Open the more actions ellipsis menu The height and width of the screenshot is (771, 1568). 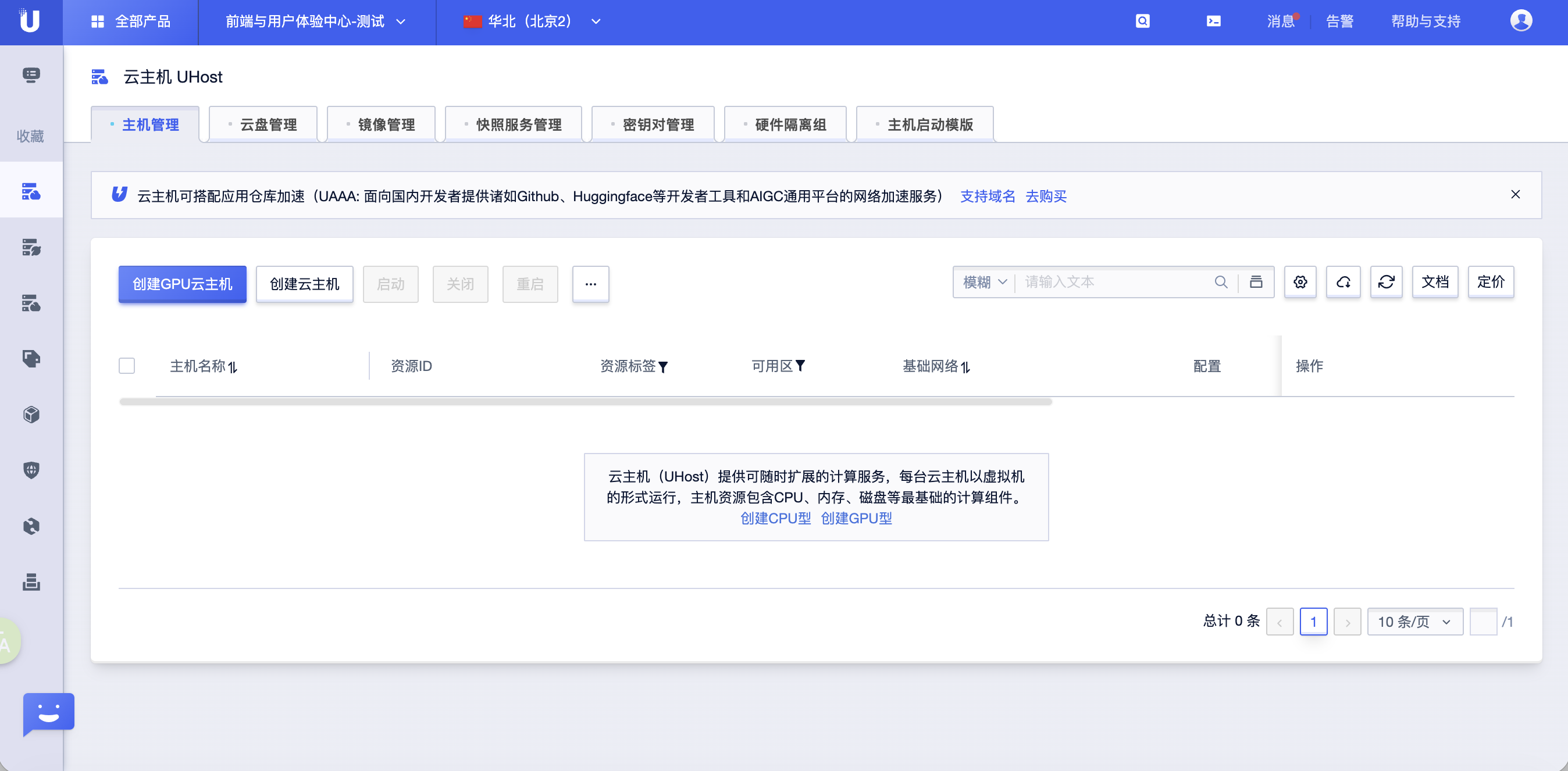[x=590, y=284]
